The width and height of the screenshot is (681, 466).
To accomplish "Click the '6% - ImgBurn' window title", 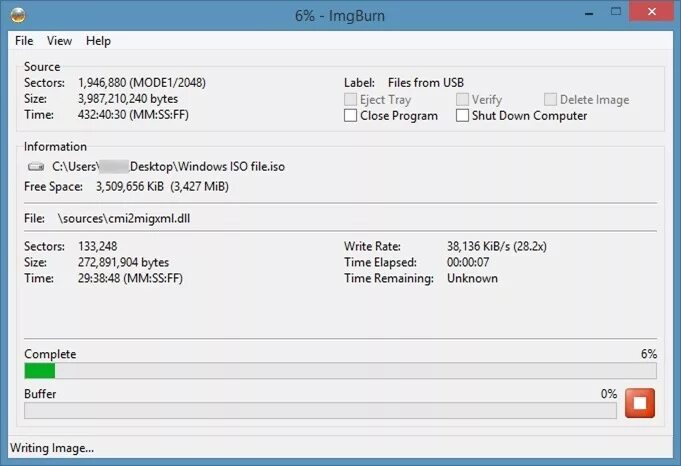I will pos(340,16).
